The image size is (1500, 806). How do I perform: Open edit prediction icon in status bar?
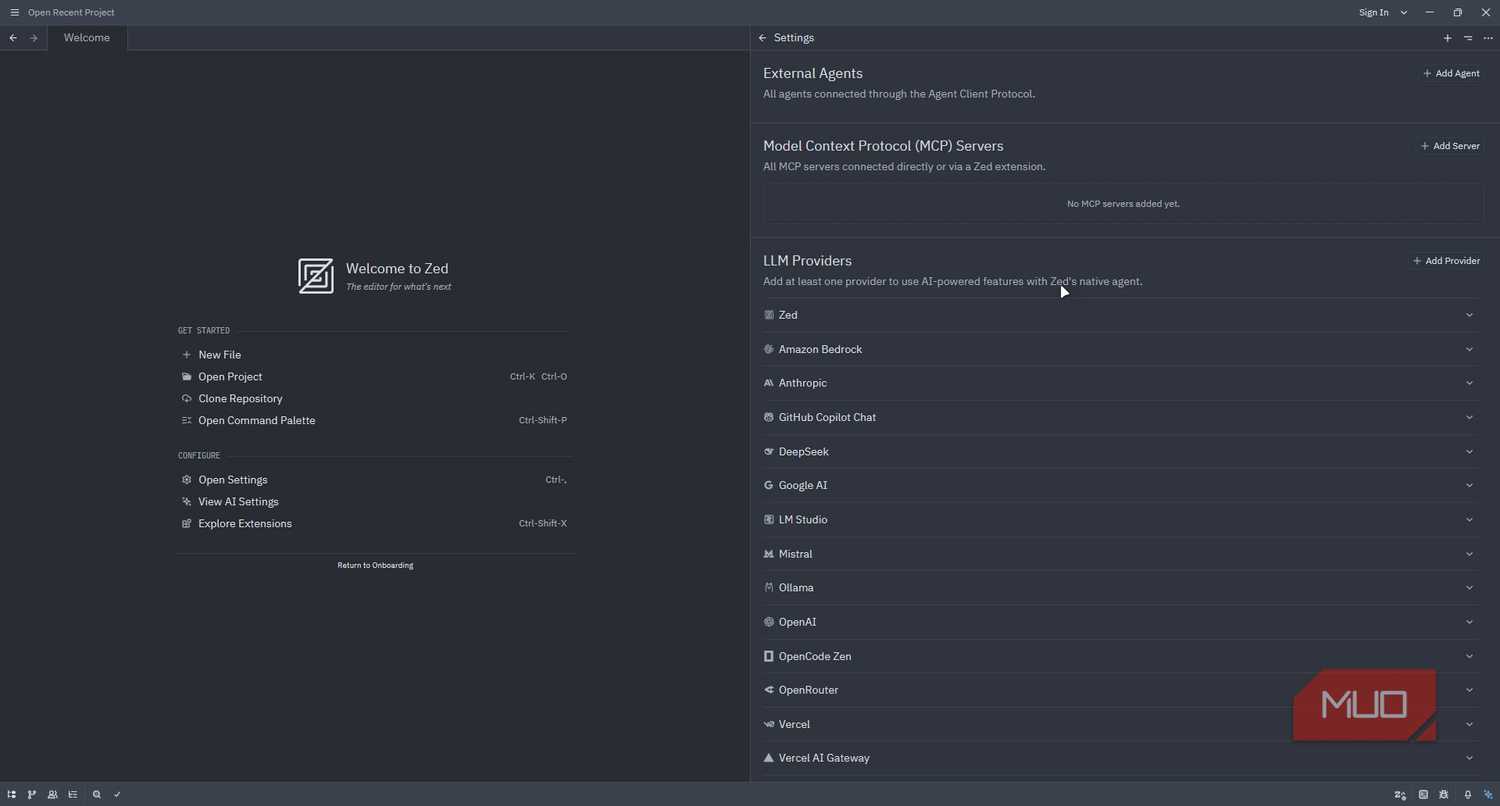click(x=1400, y=795)
